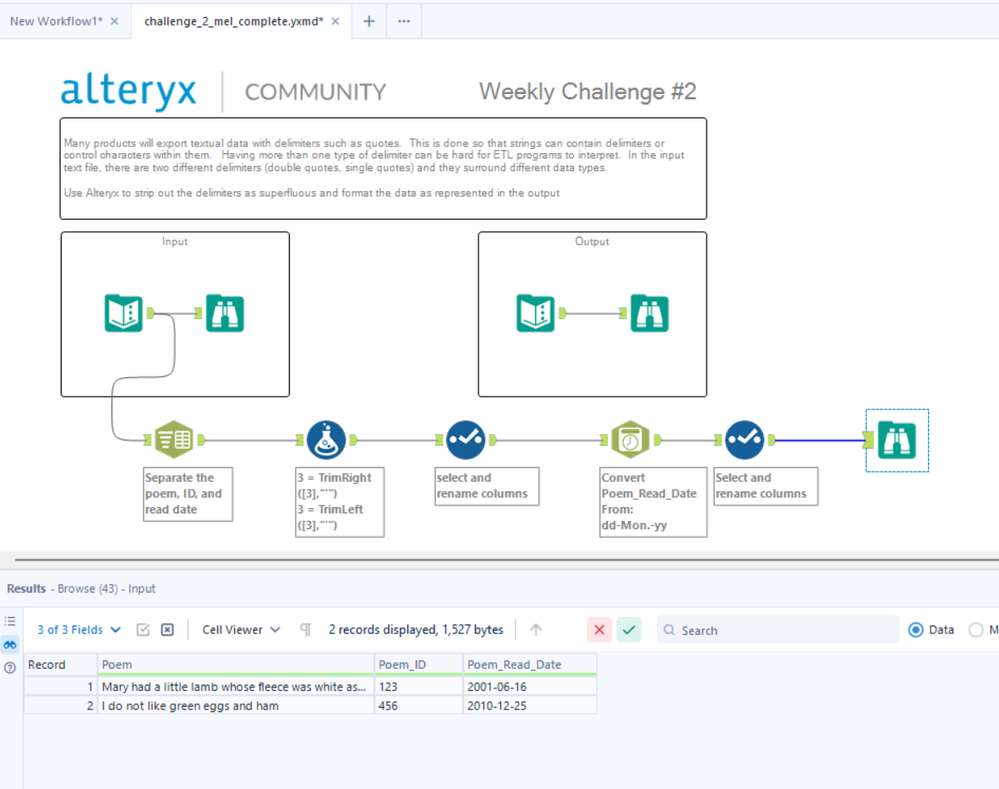This screenshot has width=999, height=789.
Task: Select the Formula flask tool
Action: pos(326,440)
